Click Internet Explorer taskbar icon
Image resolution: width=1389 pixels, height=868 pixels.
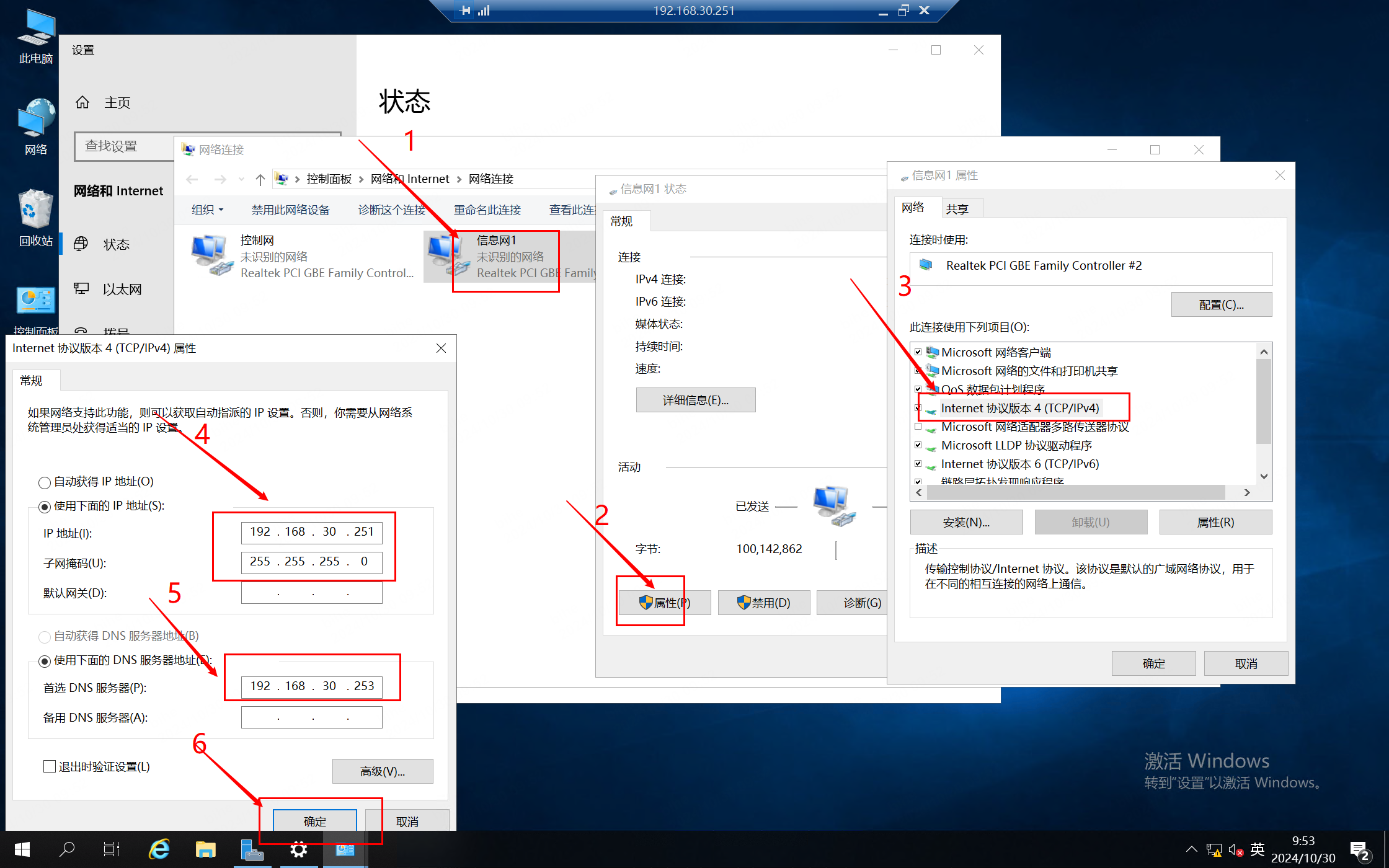pyautogui.click(x=159, y=849)
